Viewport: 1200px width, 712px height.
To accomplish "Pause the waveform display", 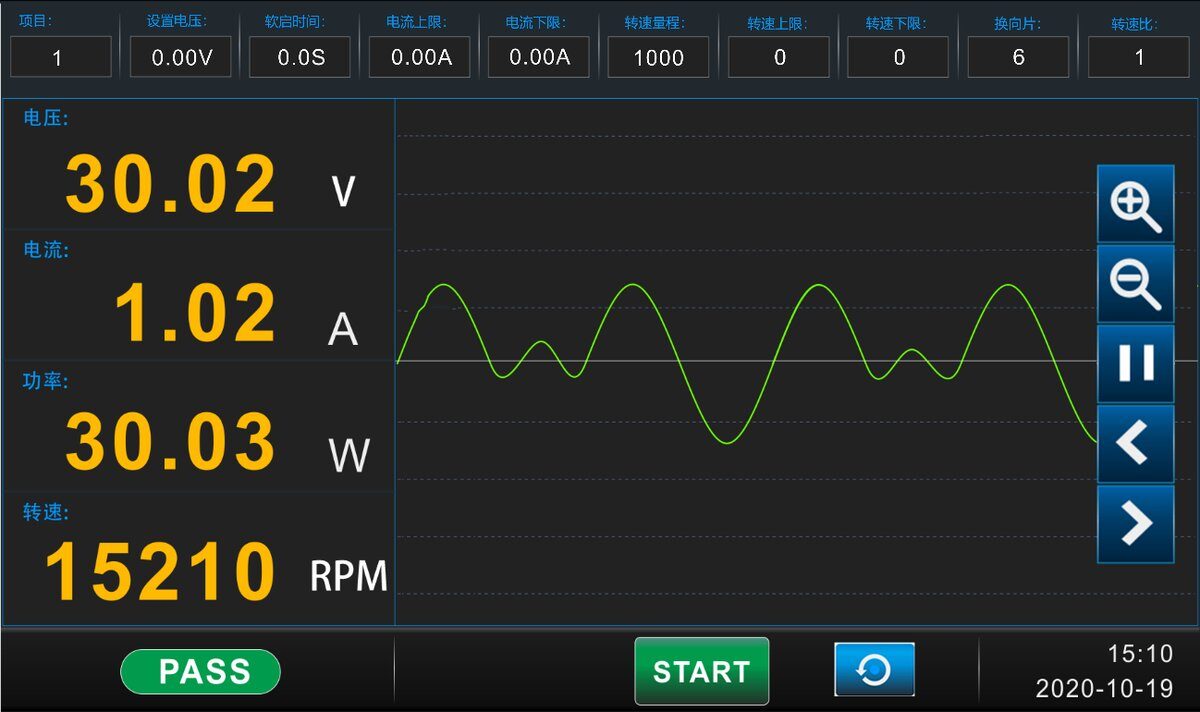I will coord(1135,364).
